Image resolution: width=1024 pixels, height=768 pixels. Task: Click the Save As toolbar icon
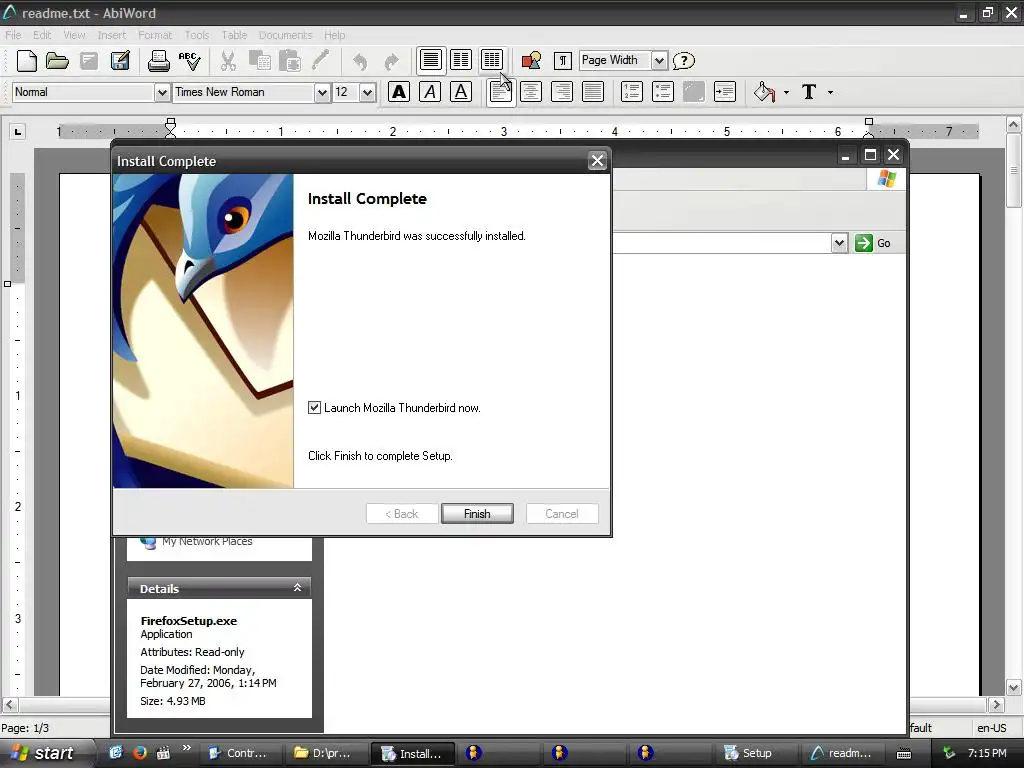coord(120,61)
